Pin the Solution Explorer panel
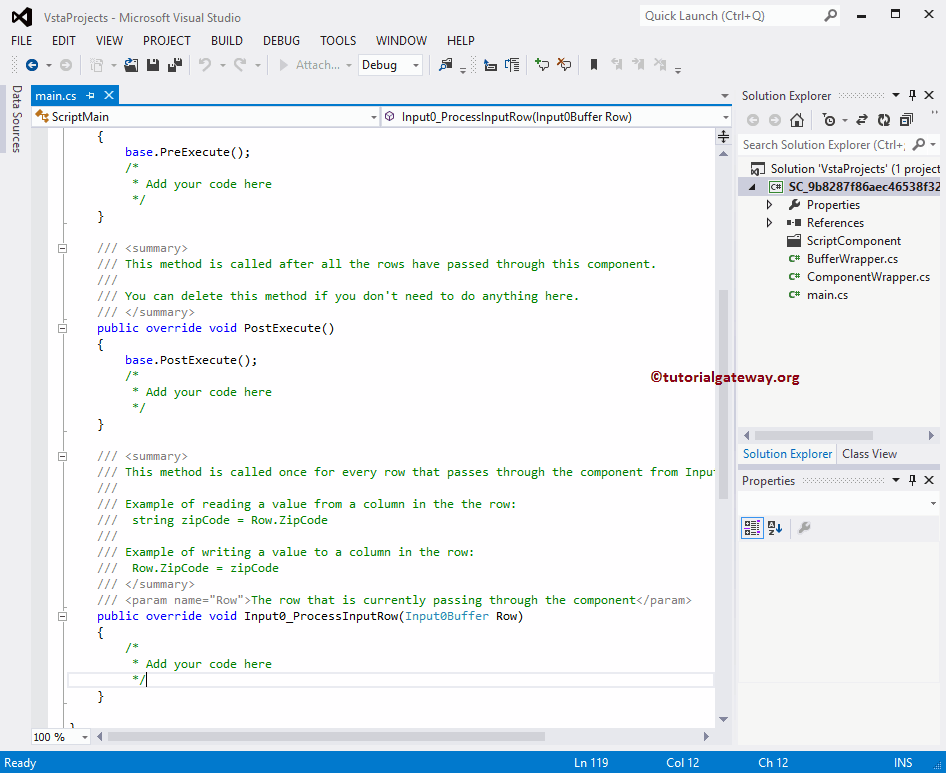Image resolution: width=946 pixels, height=773 pixels. pyautogui.click(x=912, y=94)
